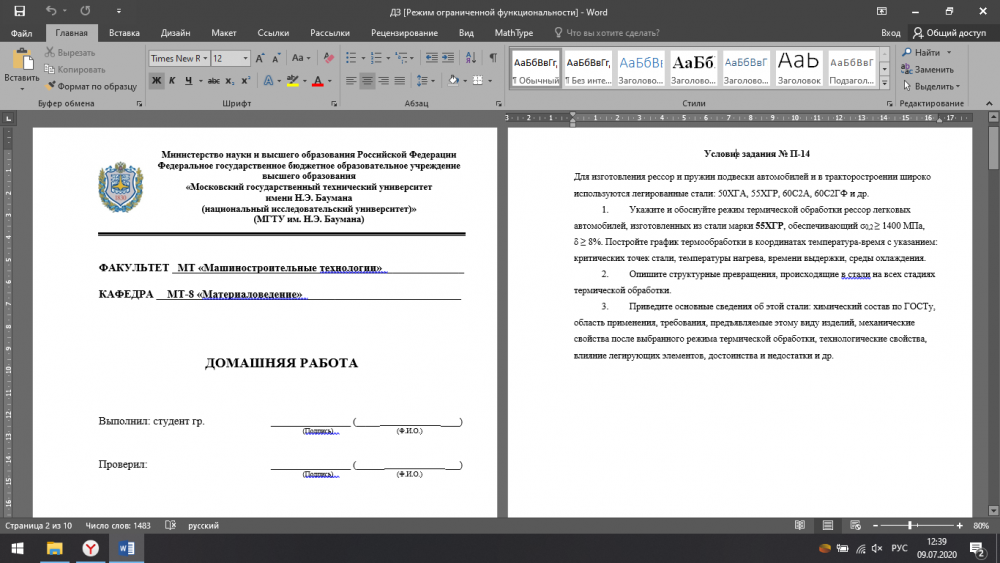
Task: Expand the Styles gallery with the More arrow
Action: 885,82
